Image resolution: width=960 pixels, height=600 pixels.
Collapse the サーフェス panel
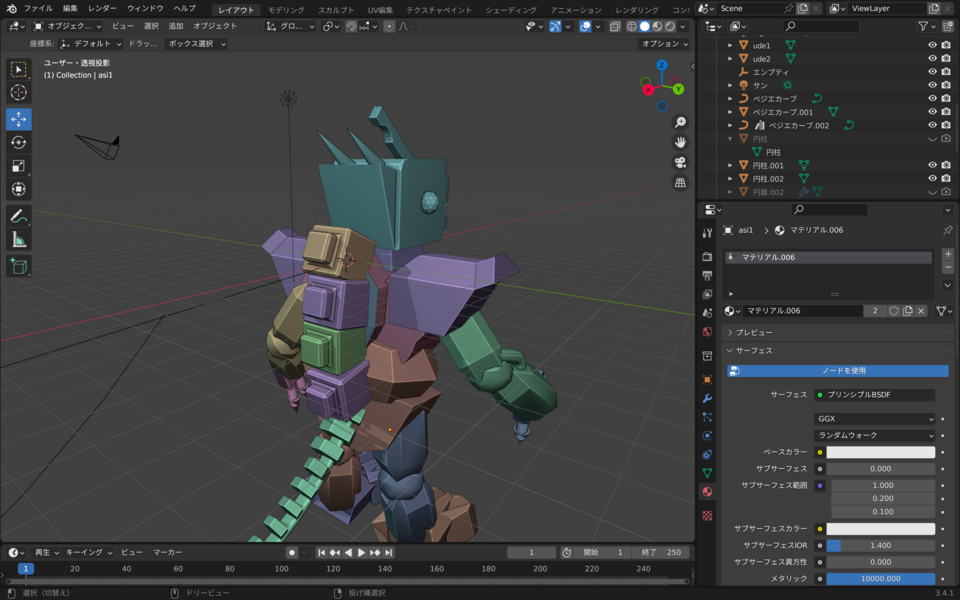point(753,351)
